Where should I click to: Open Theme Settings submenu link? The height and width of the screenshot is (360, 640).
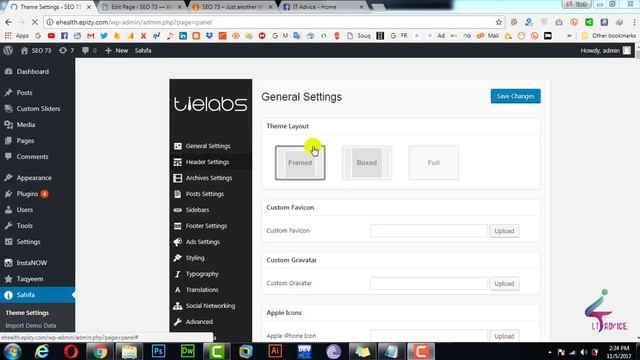pyautogui.click(x=27, y=313)
